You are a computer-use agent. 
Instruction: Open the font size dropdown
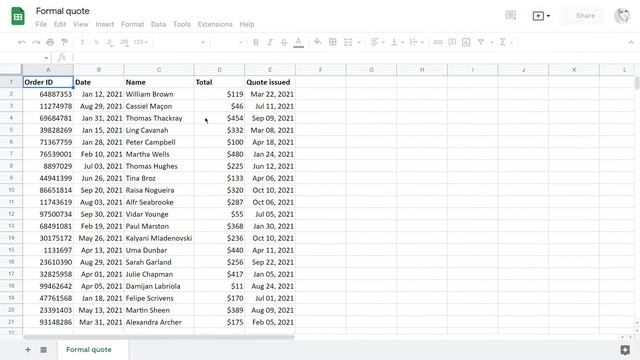[x=227, y=42]
